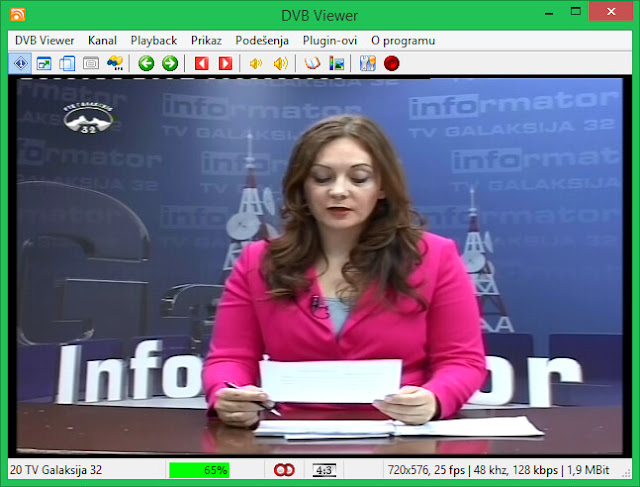Minimize the DVB Viewer window
The image size is (640, 487).
coord(549,13)
